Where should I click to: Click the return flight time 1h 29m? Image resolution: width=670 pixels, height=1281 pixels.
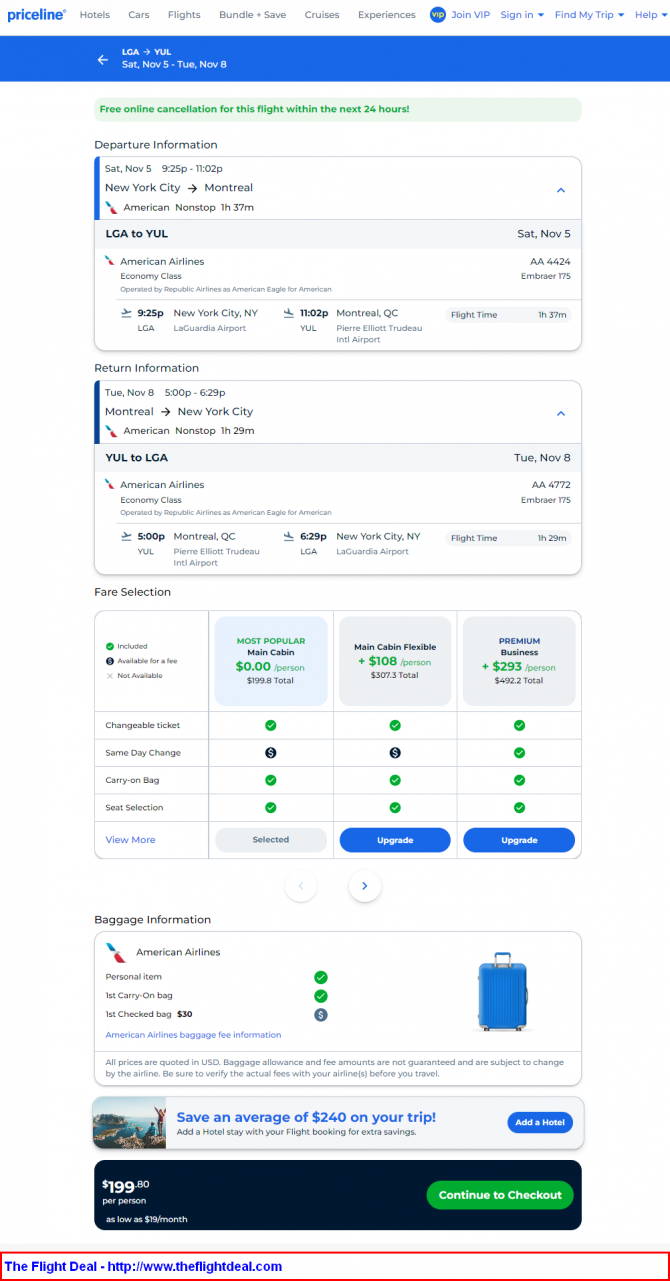[552, 538]
